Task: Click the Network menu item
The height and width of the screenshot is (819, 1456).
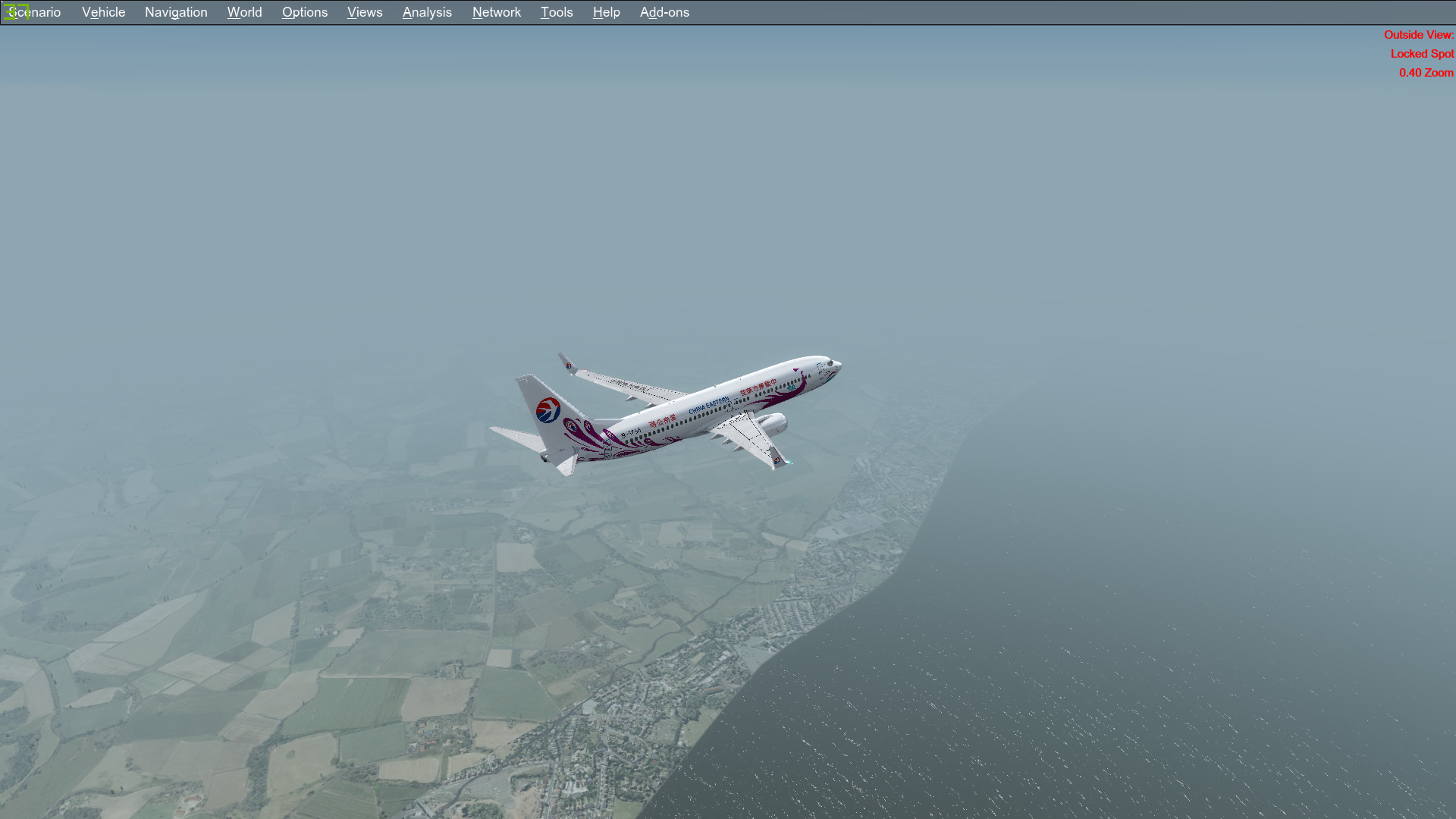Action: click(496, 12)
